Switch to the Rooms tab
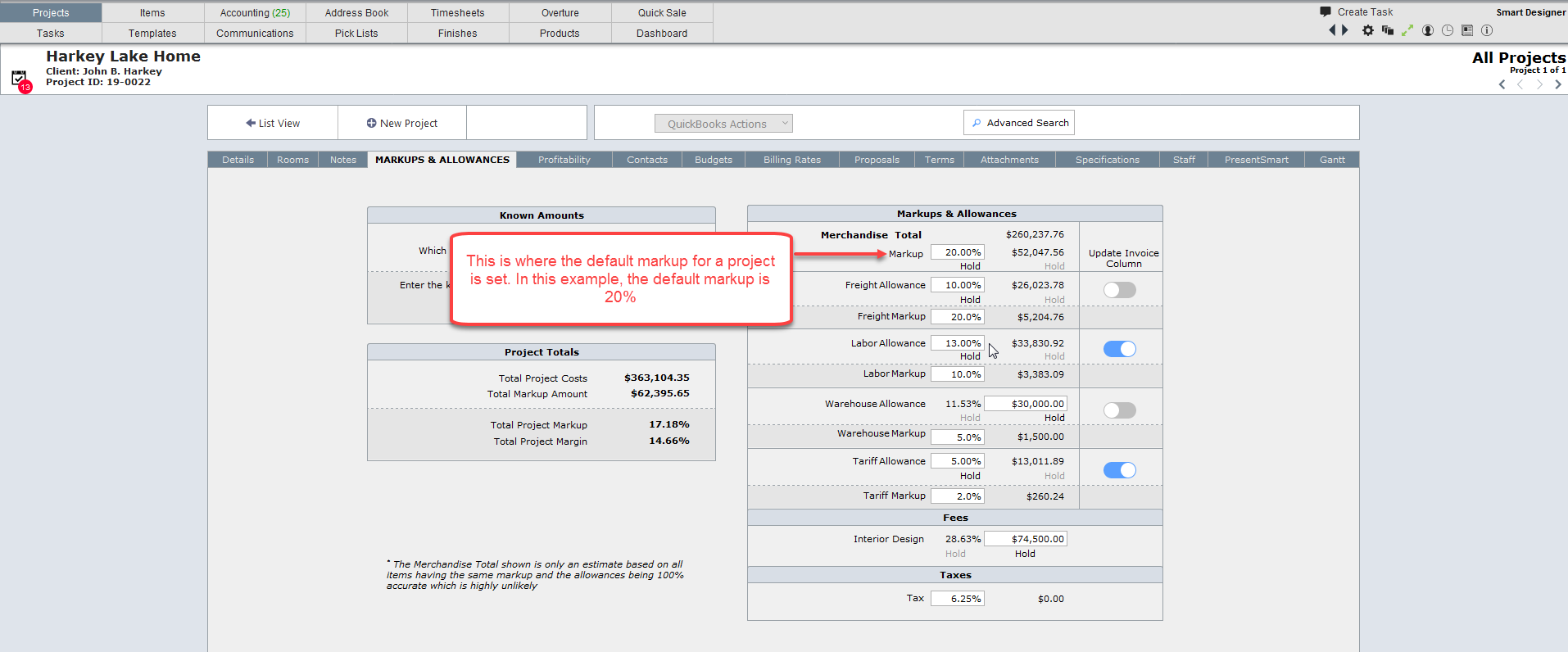Viewport: 1568px width, 652px height. point(292,160)
